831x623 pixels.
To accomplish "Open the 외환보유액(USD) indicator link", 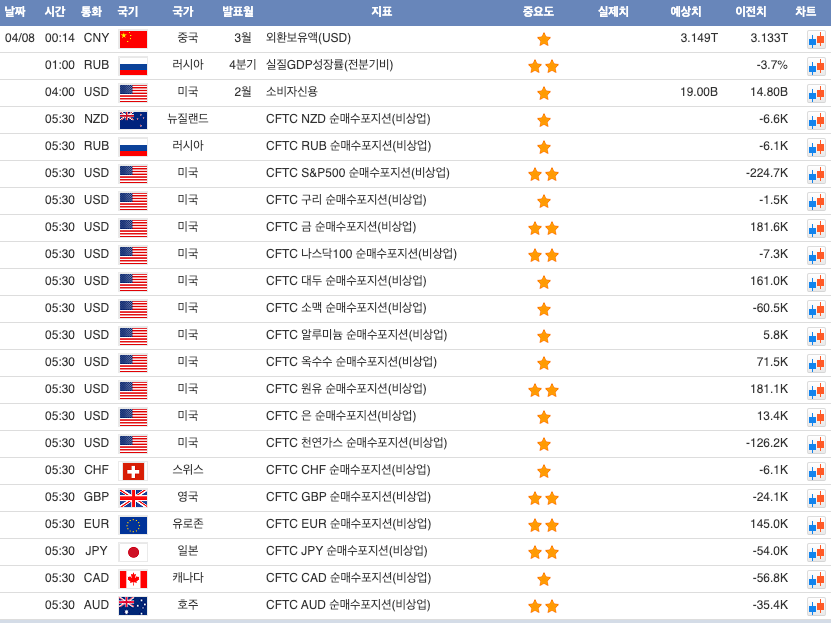I will point(308,38).
